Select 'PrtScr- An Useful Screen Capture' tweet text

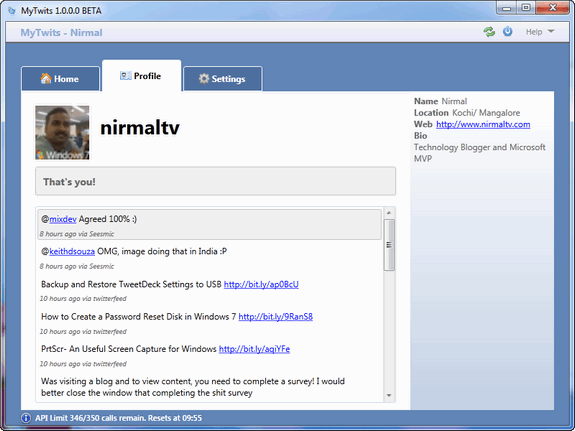coord(129,349)
